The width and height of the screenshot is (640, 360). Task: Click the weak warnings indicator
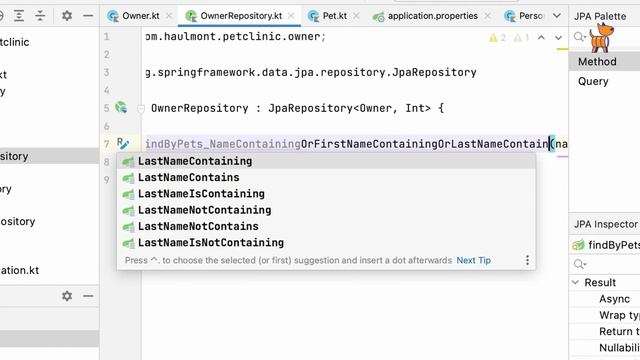click(521, 38)
